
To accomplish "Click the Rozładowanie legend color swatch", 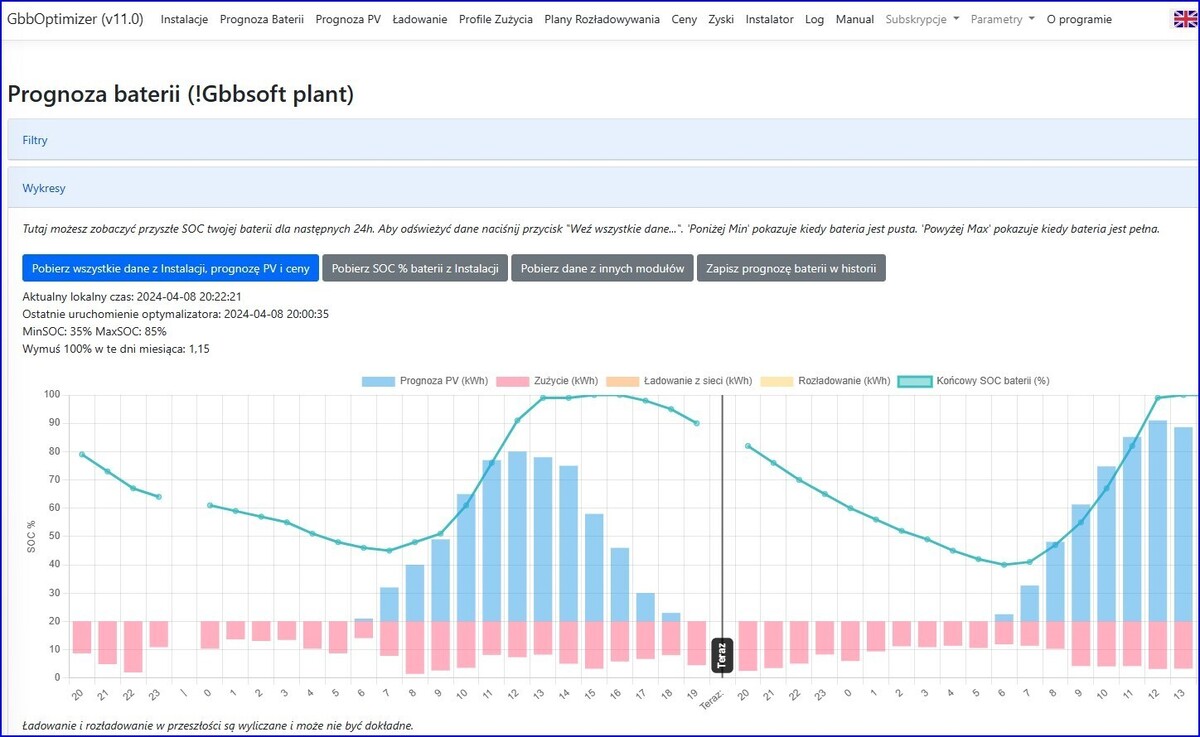I will pos(776,381).
